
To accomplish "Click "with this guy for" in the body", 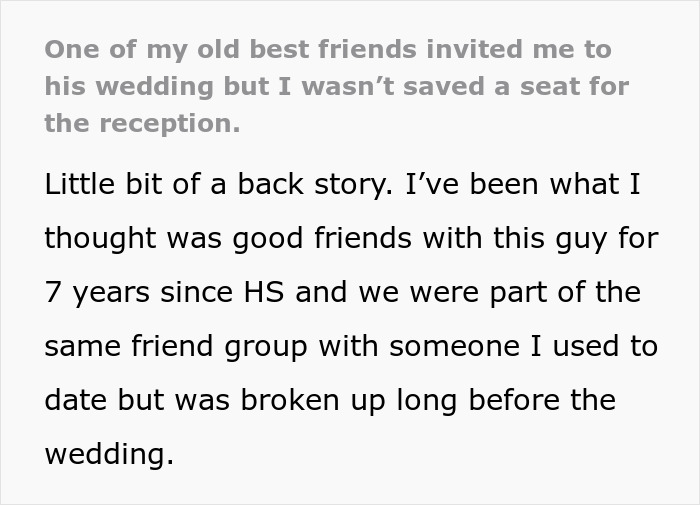I will [x=541, y=238].
